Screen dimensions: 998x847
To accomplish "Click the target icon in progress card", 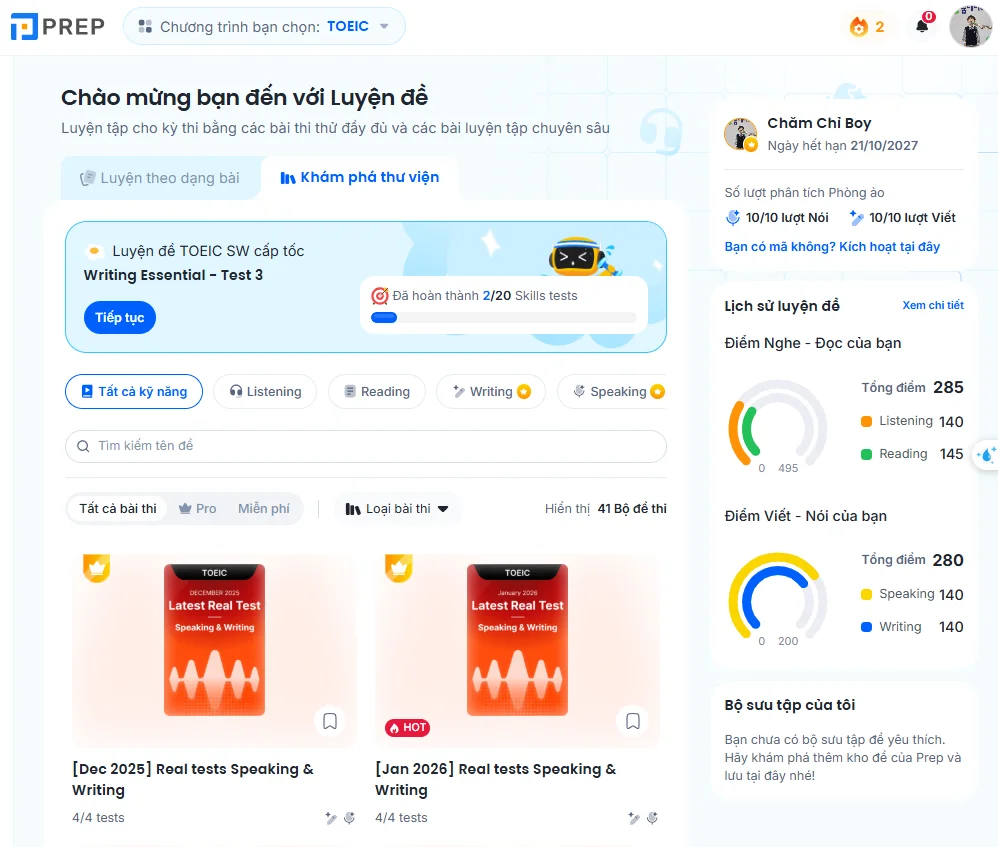I will [x=380, y=296].
